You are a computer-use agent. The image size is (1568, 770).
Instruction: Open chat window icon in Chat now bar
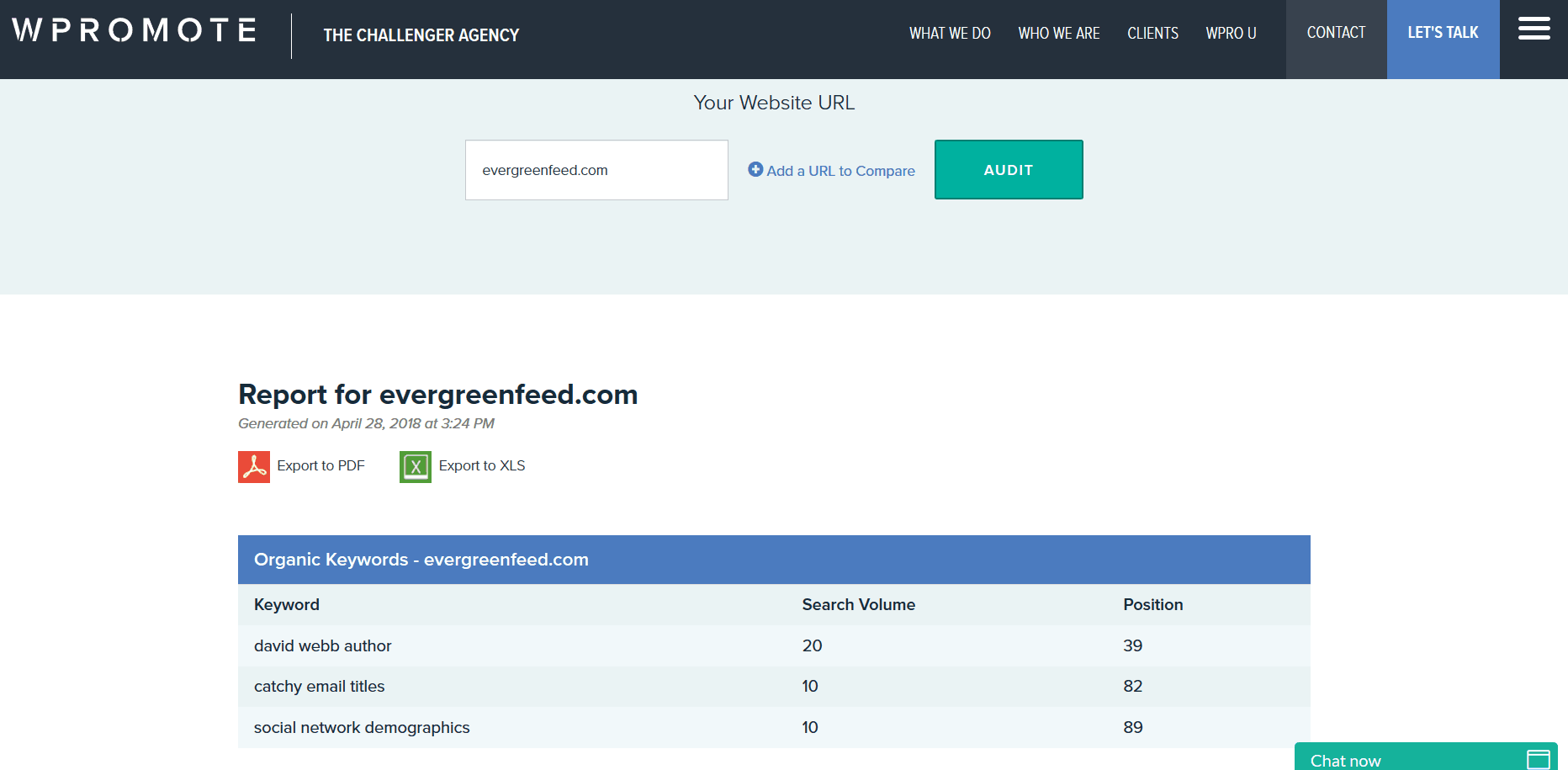coord(1538,759)
